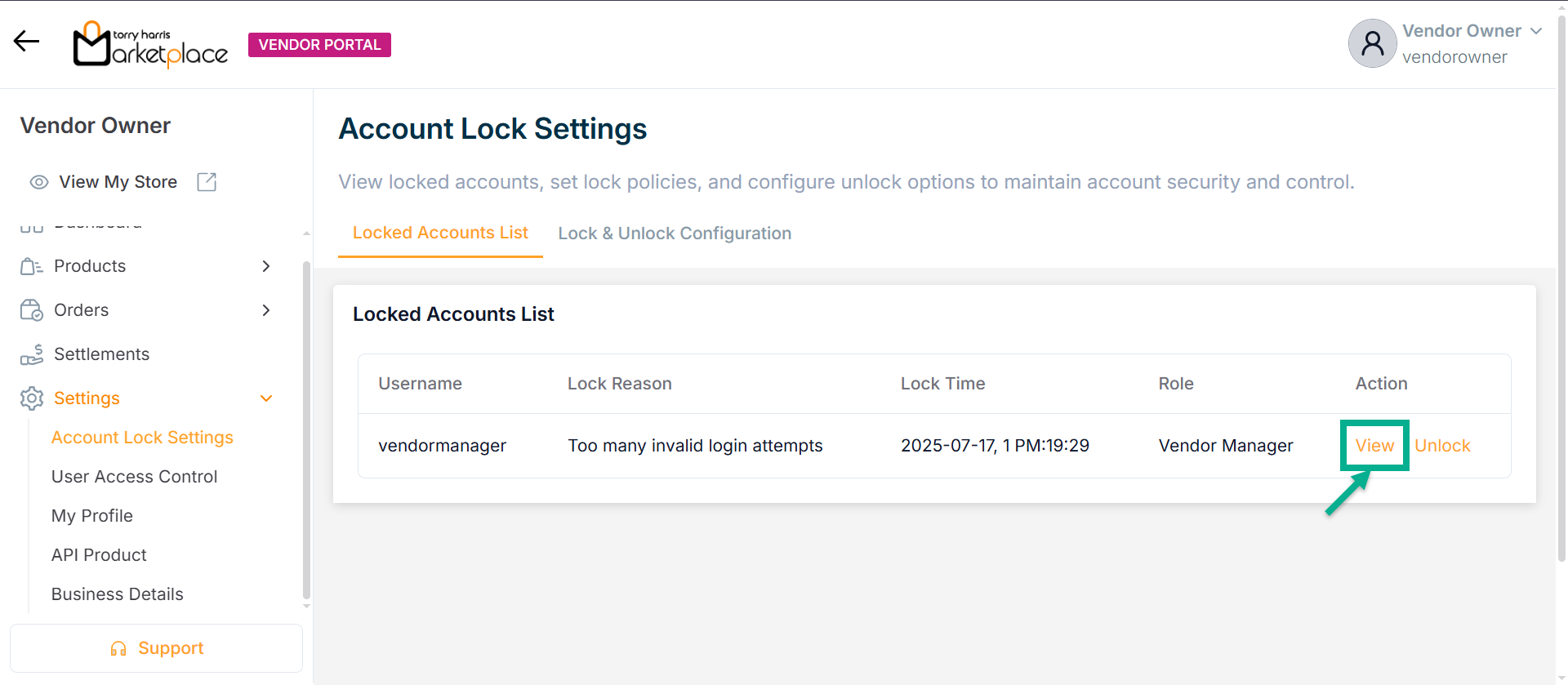Click the Settlements hand-coin icon
The height and width of the screenshot is (685, 1568).
tap(31, 354)
